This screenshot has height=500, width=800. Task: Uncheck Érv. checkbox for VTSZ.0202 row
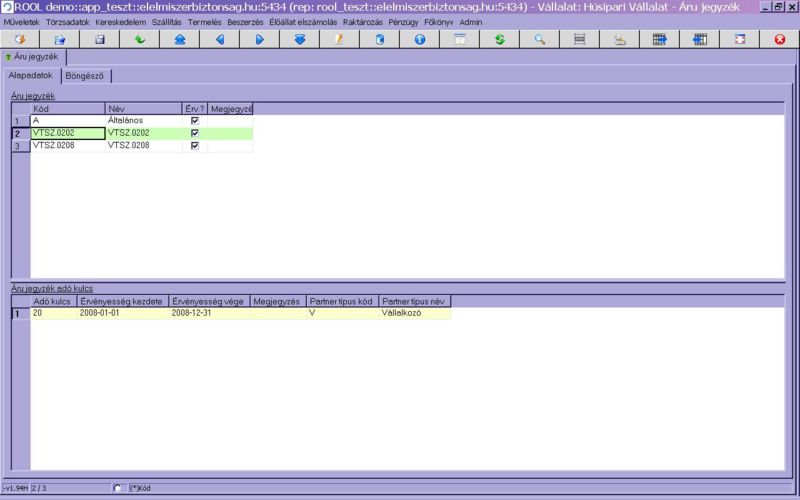[x=195, y=133]
